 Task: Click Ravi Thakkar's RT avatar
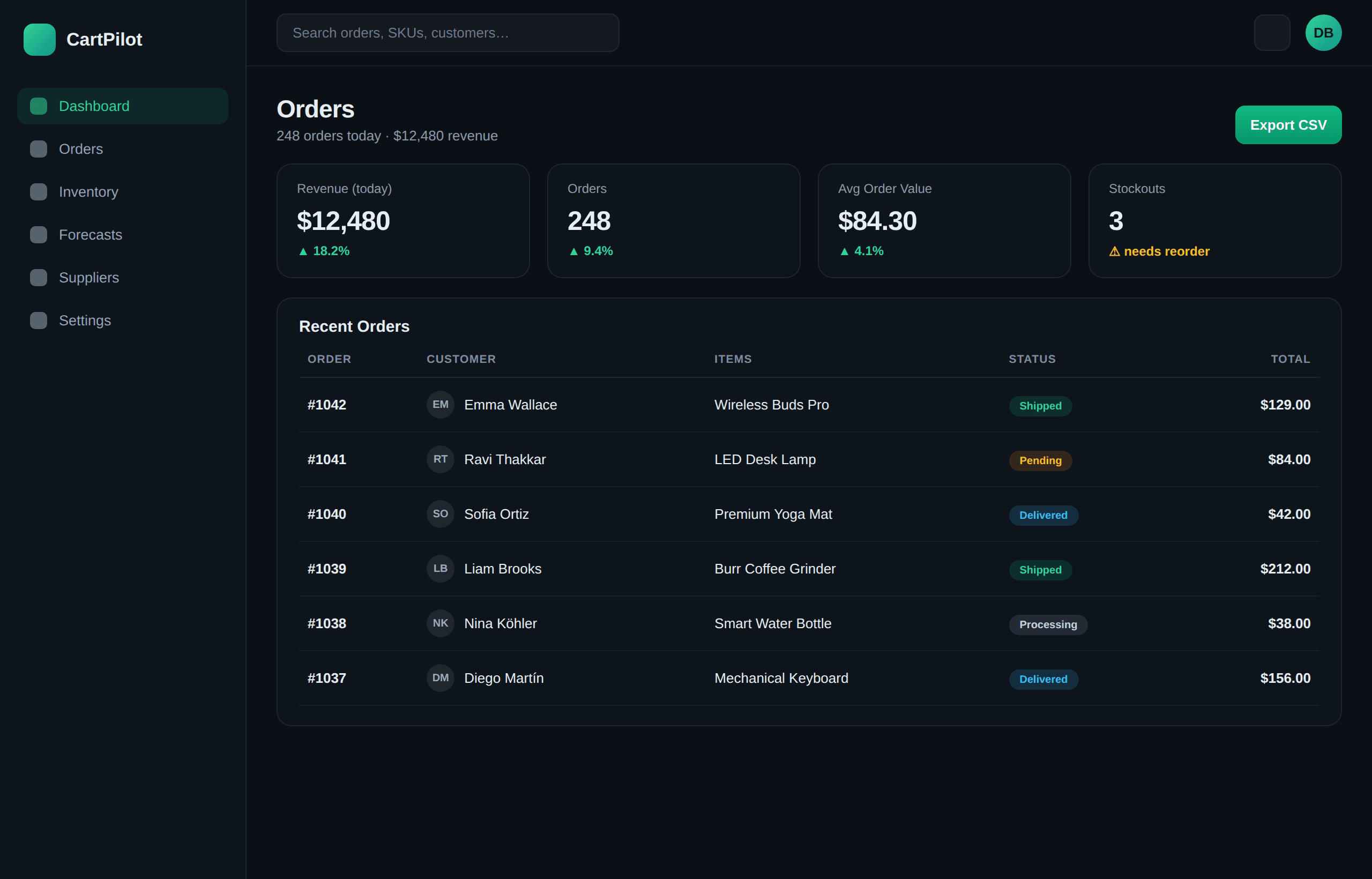pos(441,459)
